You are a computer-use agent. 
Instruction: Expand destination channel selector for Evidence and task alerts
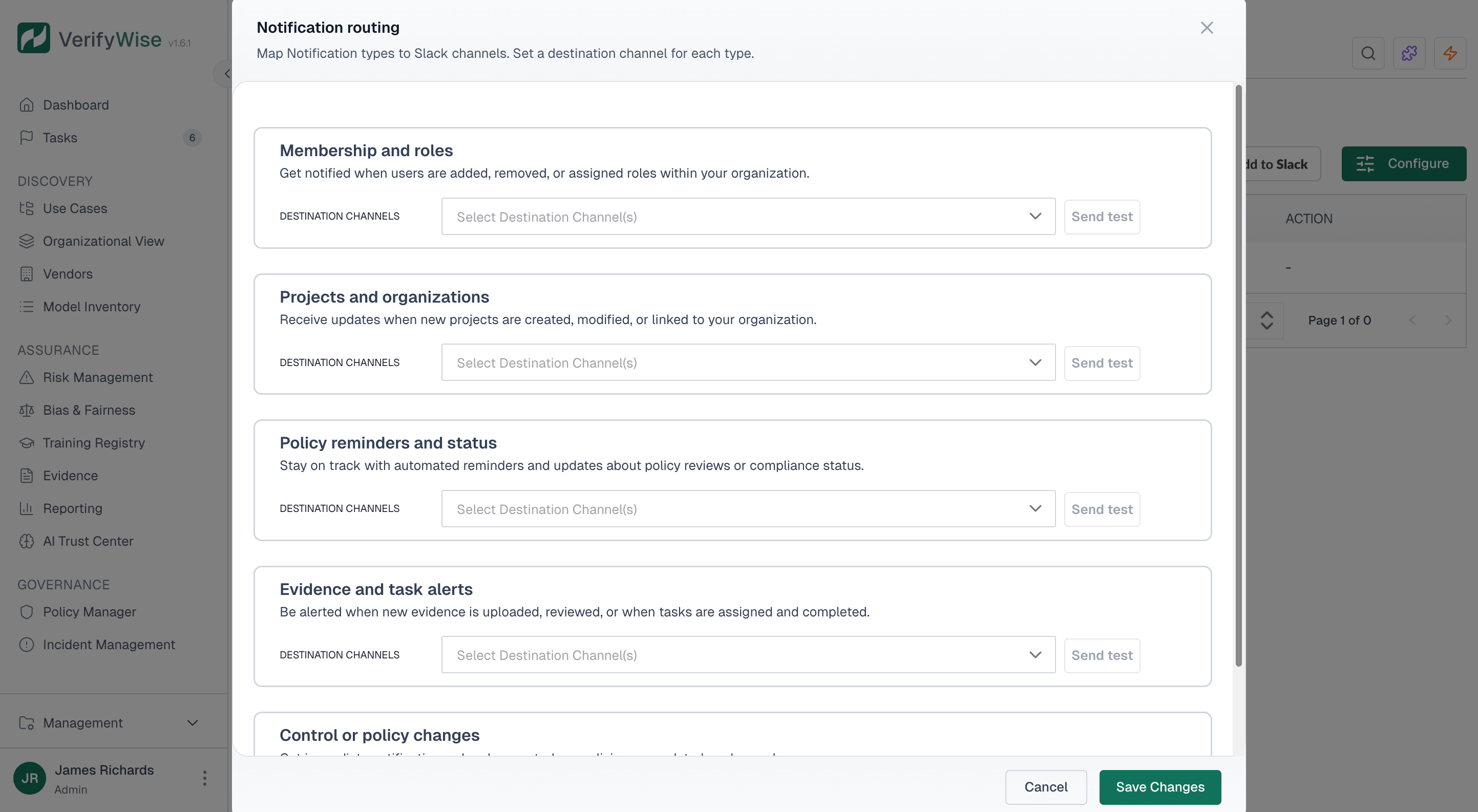[748, 654]
